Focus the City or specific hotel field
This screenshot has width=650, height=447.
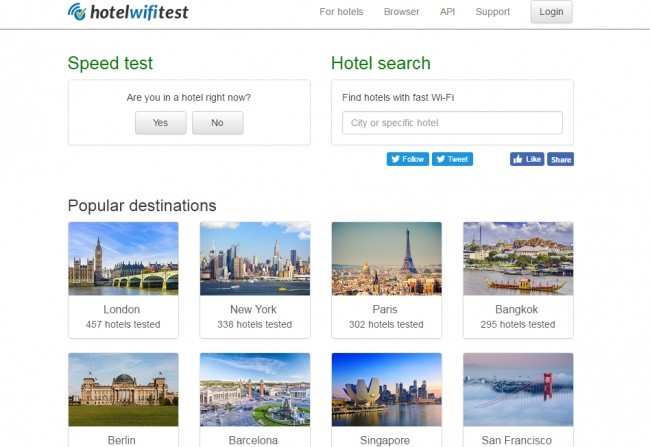[x=452, y=123]
